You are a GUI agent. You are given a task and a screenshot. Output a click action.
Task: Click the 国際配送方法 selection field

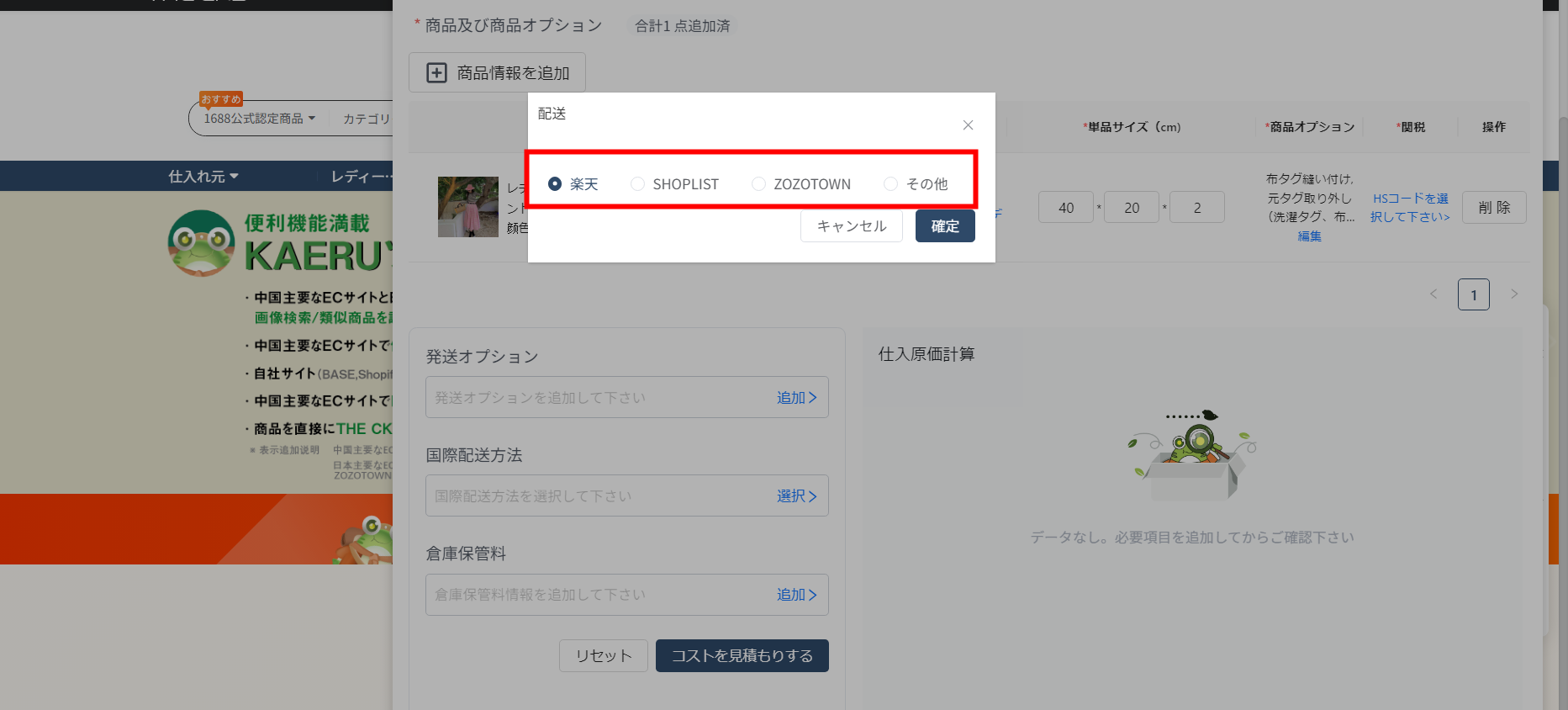pos(627,495)
